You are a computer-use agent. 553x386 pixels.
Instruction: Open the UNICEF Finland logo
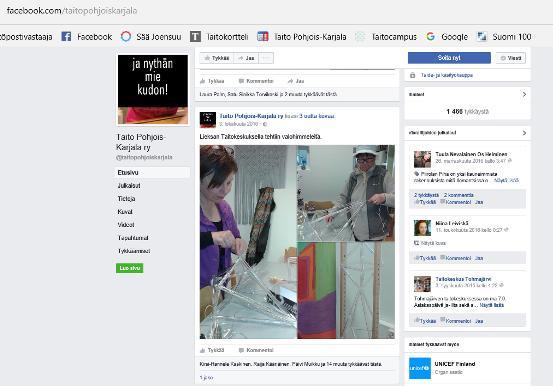pyautogui.click(x=420, y=368)
